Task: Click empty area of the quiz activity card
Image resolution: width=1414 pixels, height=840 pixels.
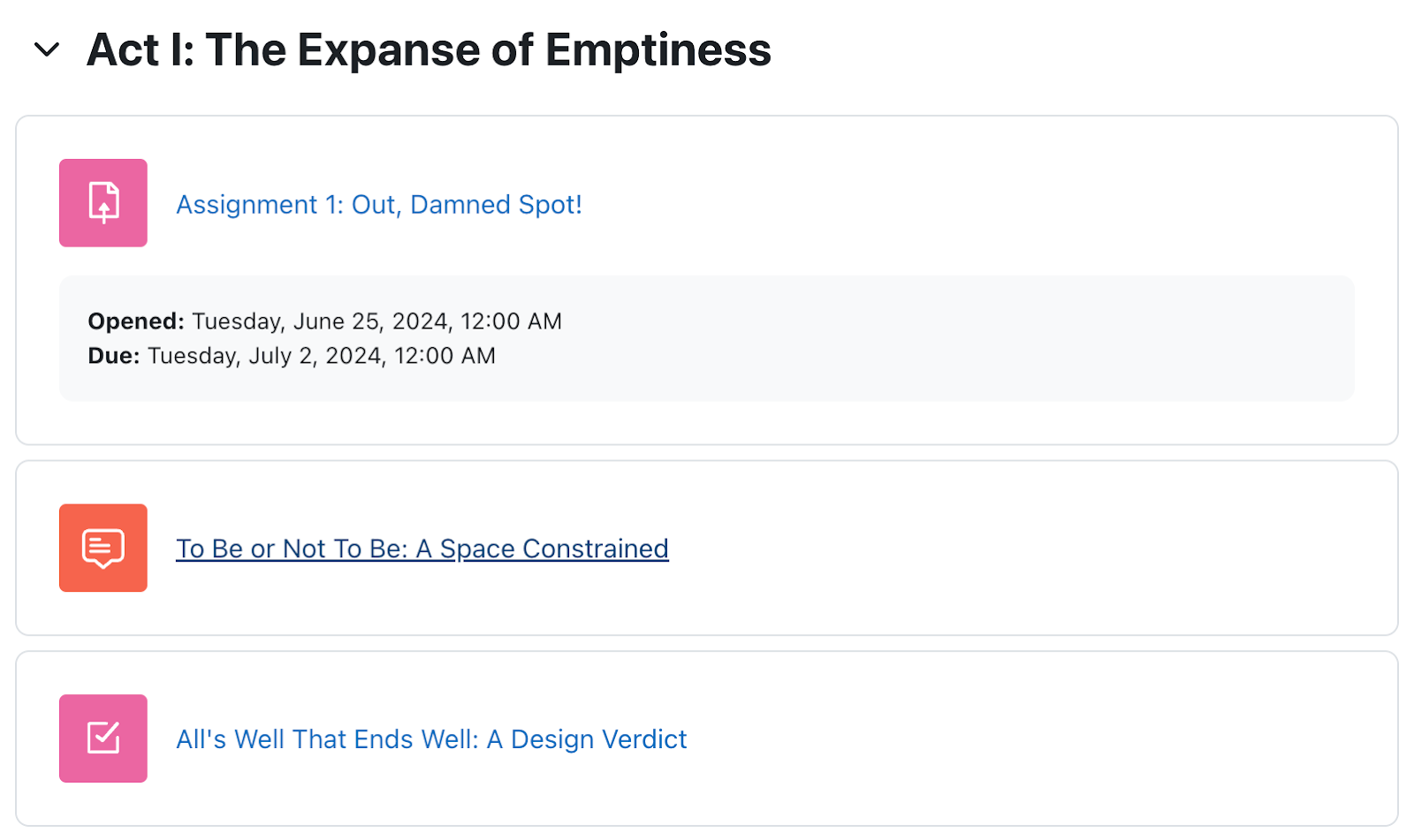Action: (x=1016, y=738)
